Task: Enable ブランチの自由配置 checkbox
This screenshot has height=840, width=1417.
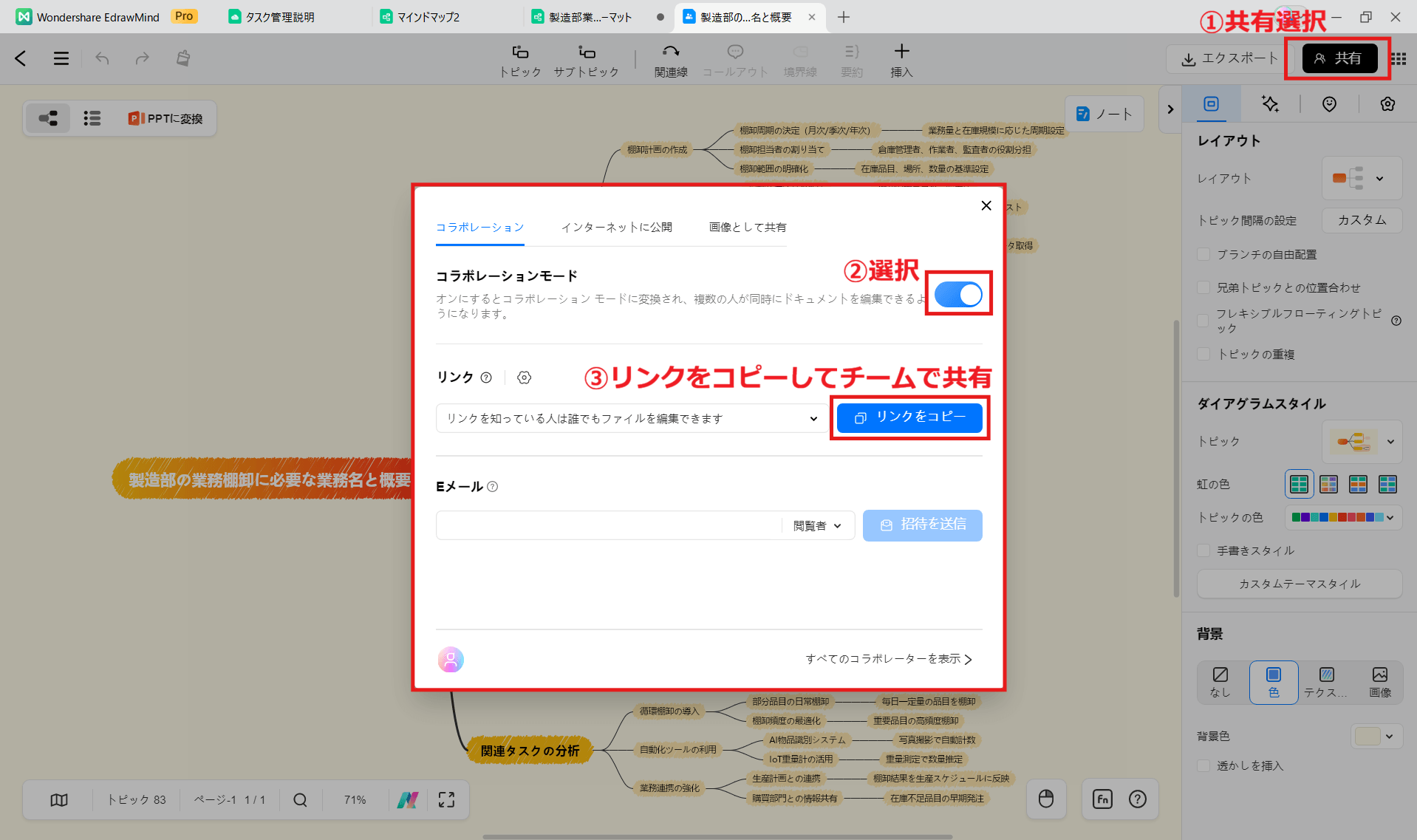Action: pos(1203,254)
